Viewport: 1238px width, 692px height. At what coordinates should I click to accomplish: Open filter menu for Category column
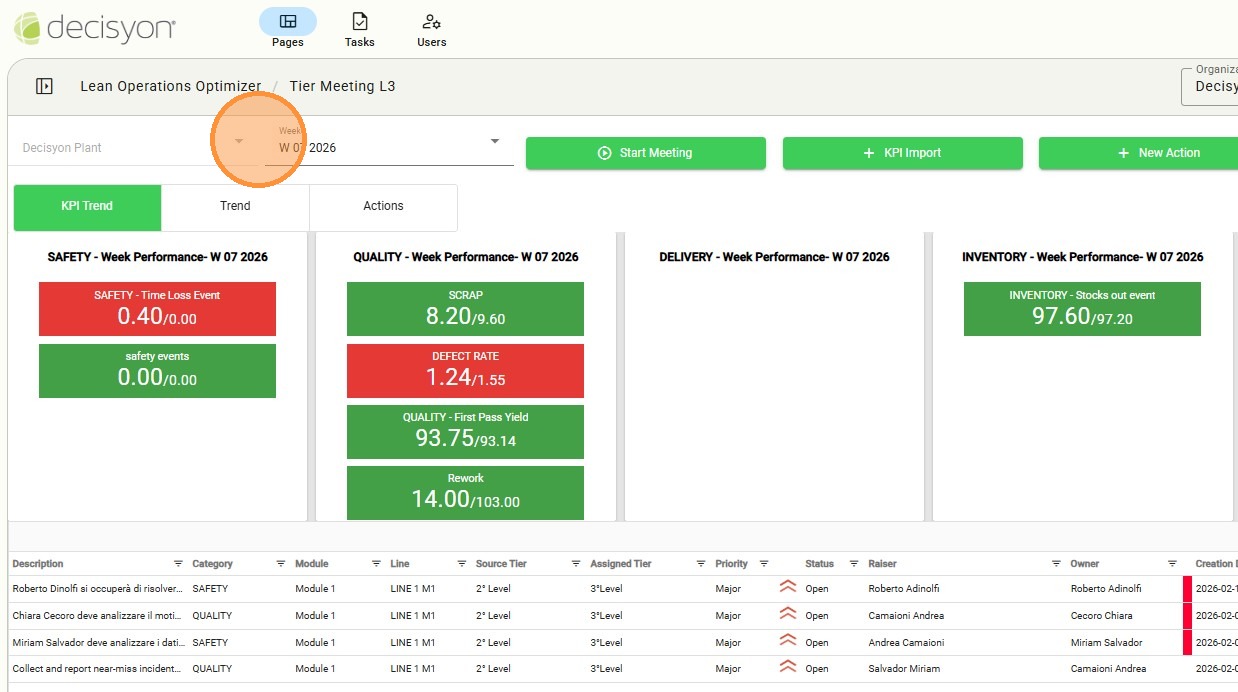pos(281,564)
